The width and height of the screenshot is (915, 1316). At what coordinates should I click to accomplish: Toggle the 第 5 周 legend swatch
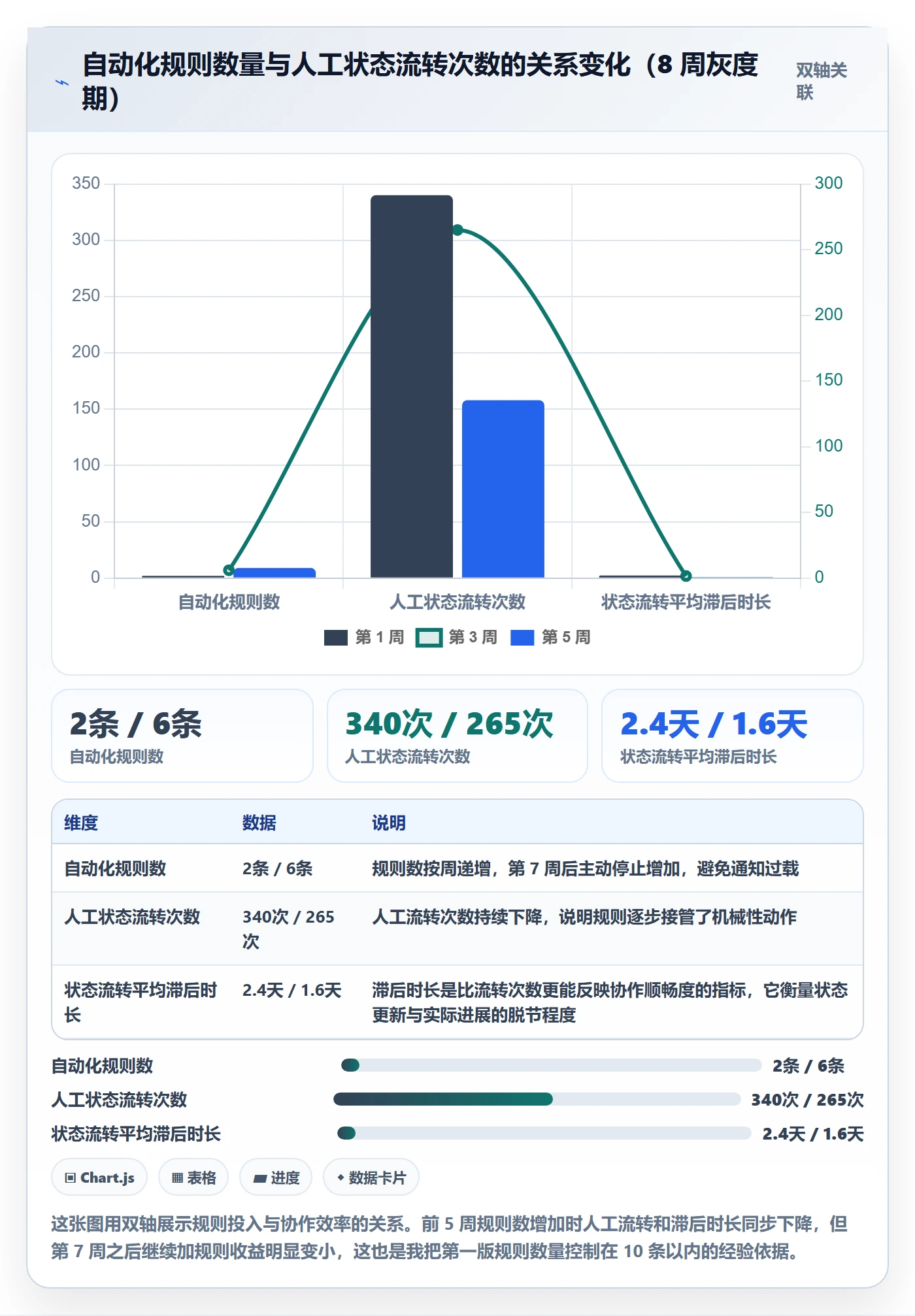tap(522, 638)
